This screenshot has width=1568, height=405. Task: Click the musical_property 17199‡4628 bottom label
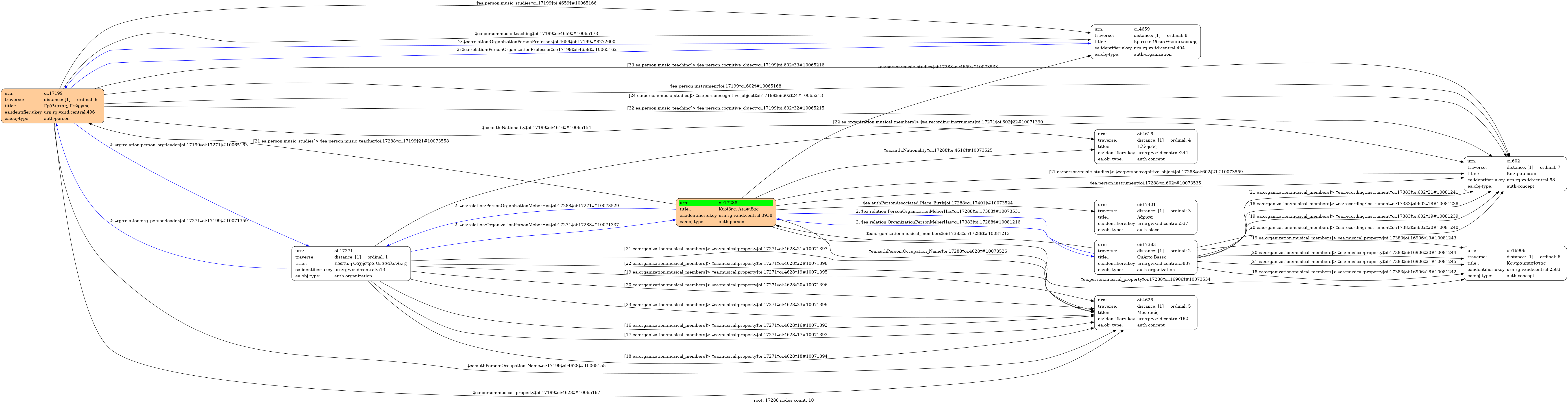click(536, 393)
